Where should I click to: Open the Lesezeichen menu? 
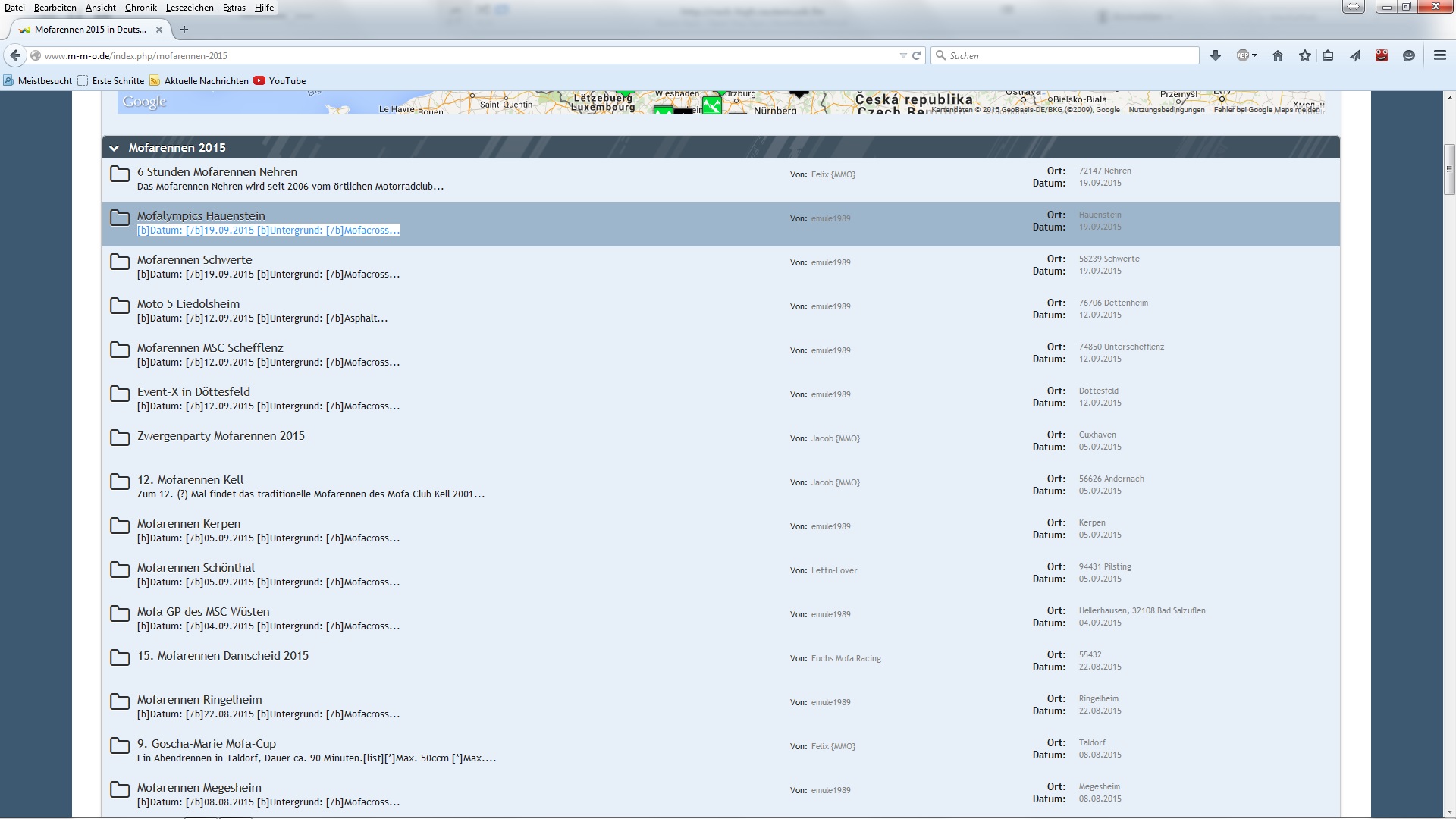click(x=190, y=8)
